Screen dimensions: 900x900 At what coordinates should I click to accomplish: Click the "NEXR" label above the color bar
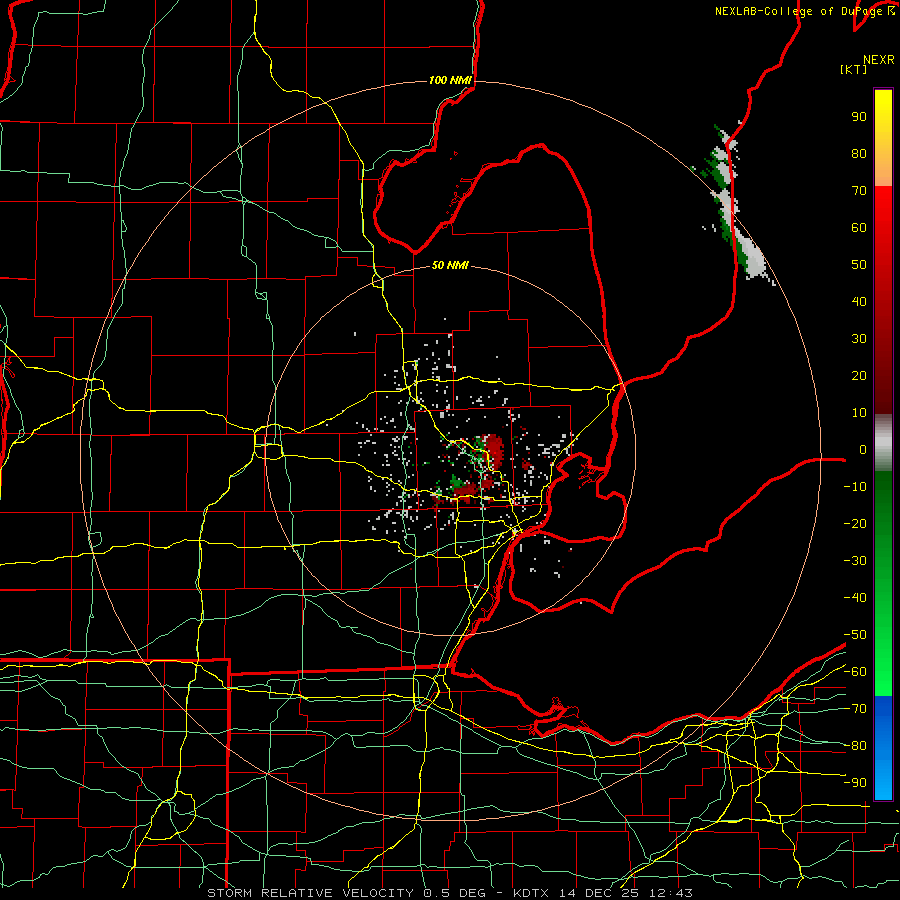(879, 60)
